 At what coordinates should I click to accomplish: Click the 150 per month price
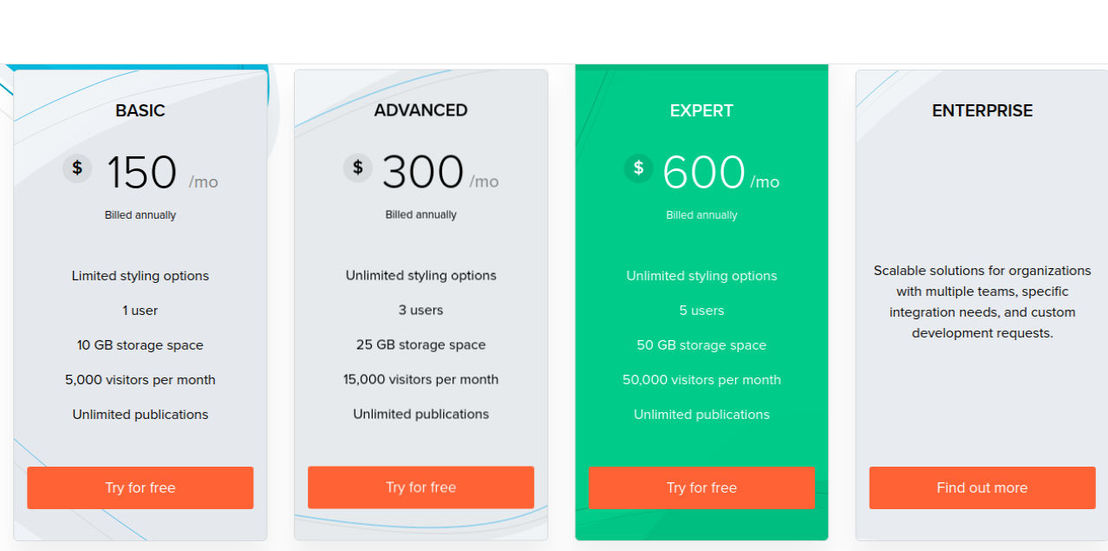(163, 173)
